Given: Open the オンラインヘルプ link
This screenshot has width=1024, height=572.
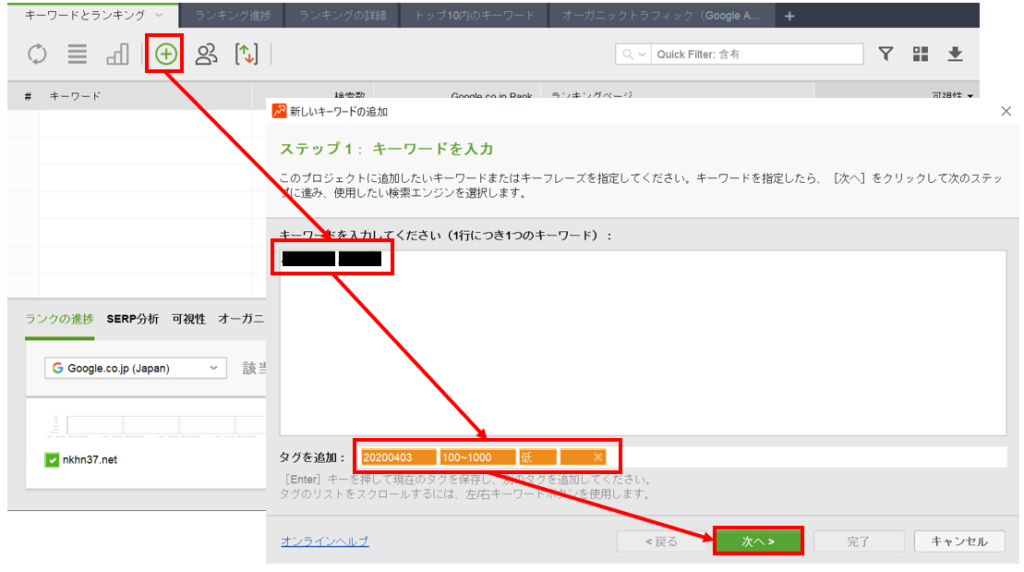Looking at the screenshot, I should pos(325,541).
